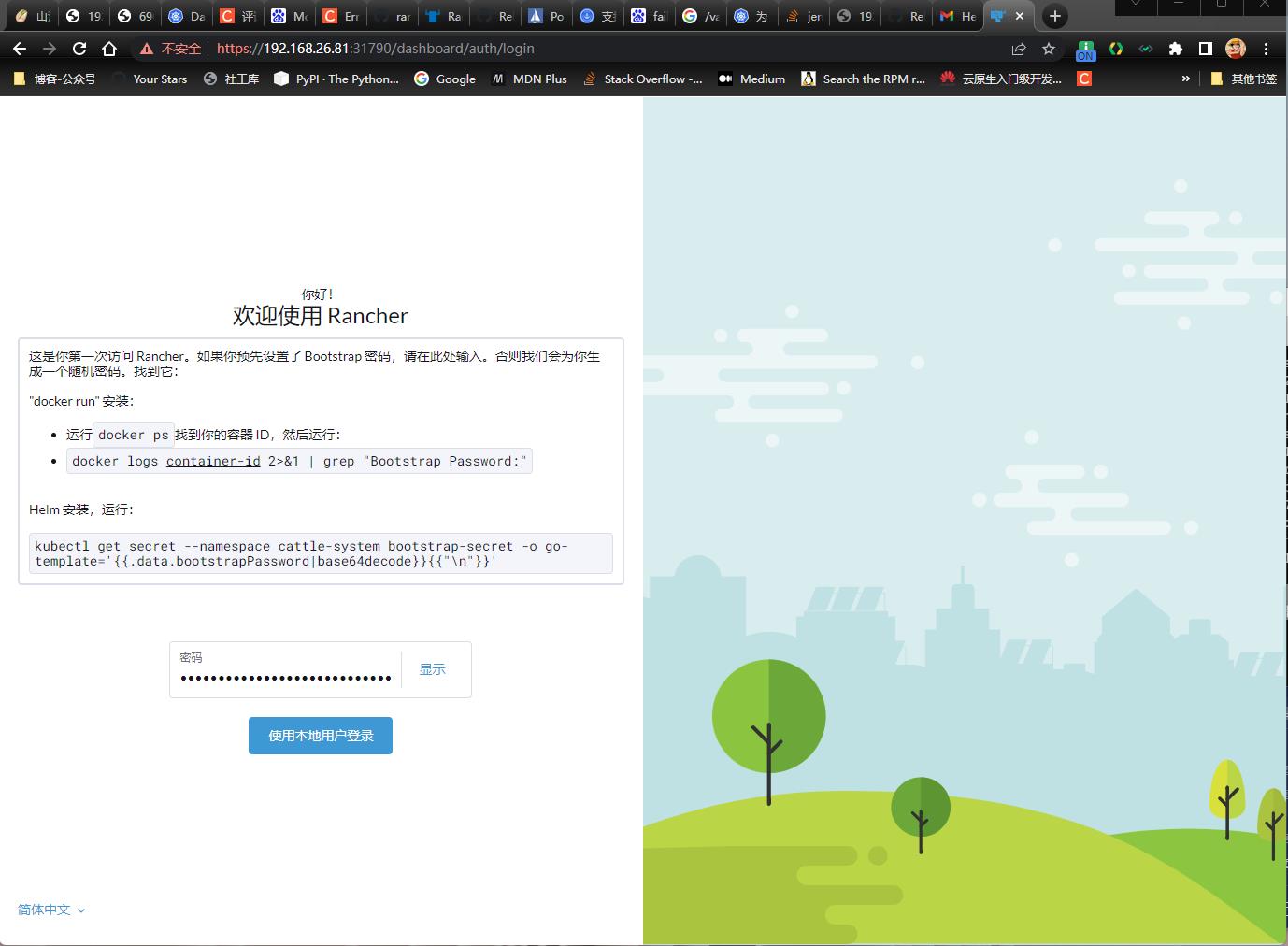Click the 'docker ps' code snippet

point(134,435)
